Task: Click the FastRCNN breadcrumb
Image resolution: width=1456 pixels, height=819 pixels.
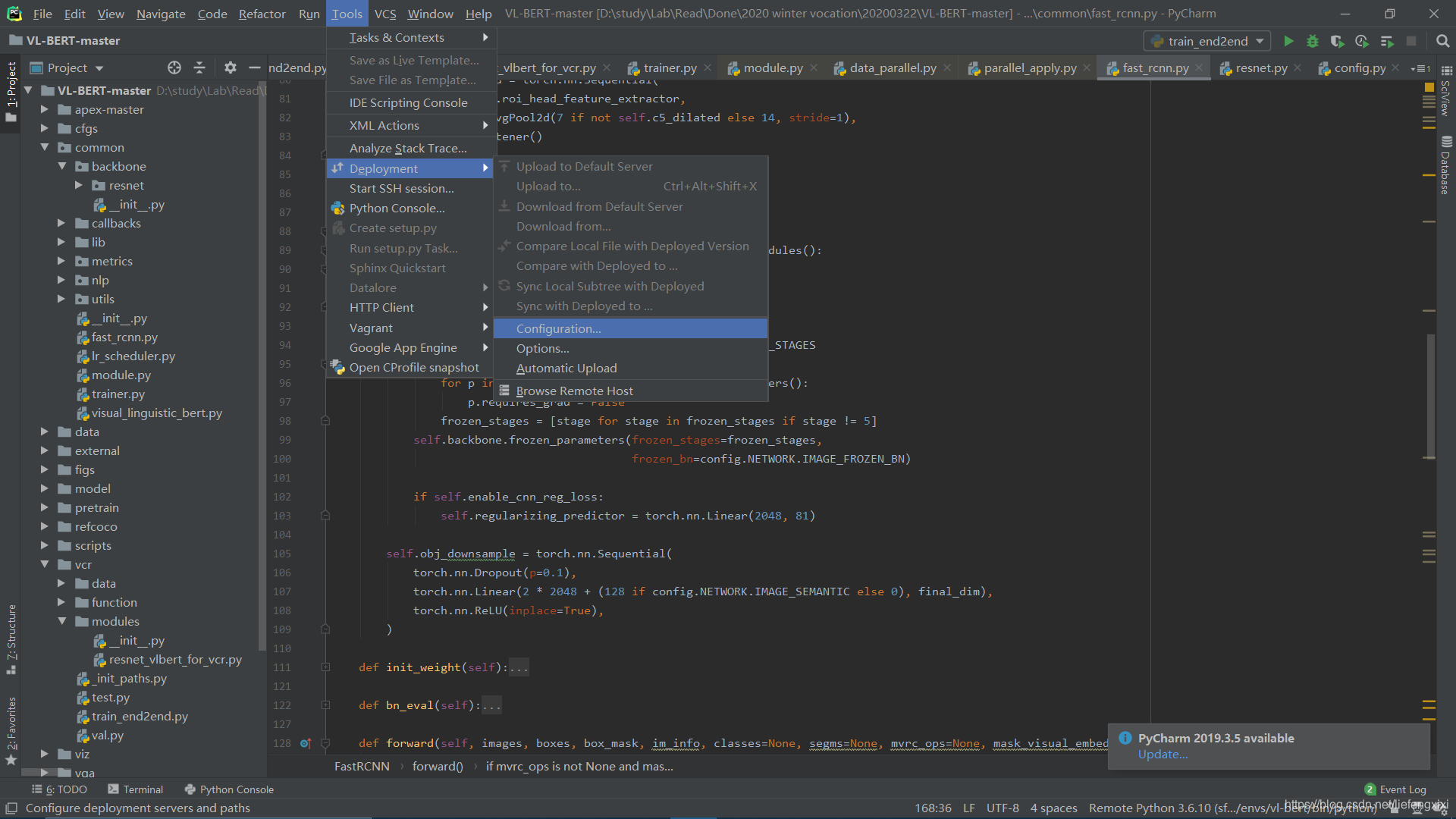Action: (362, 767)
